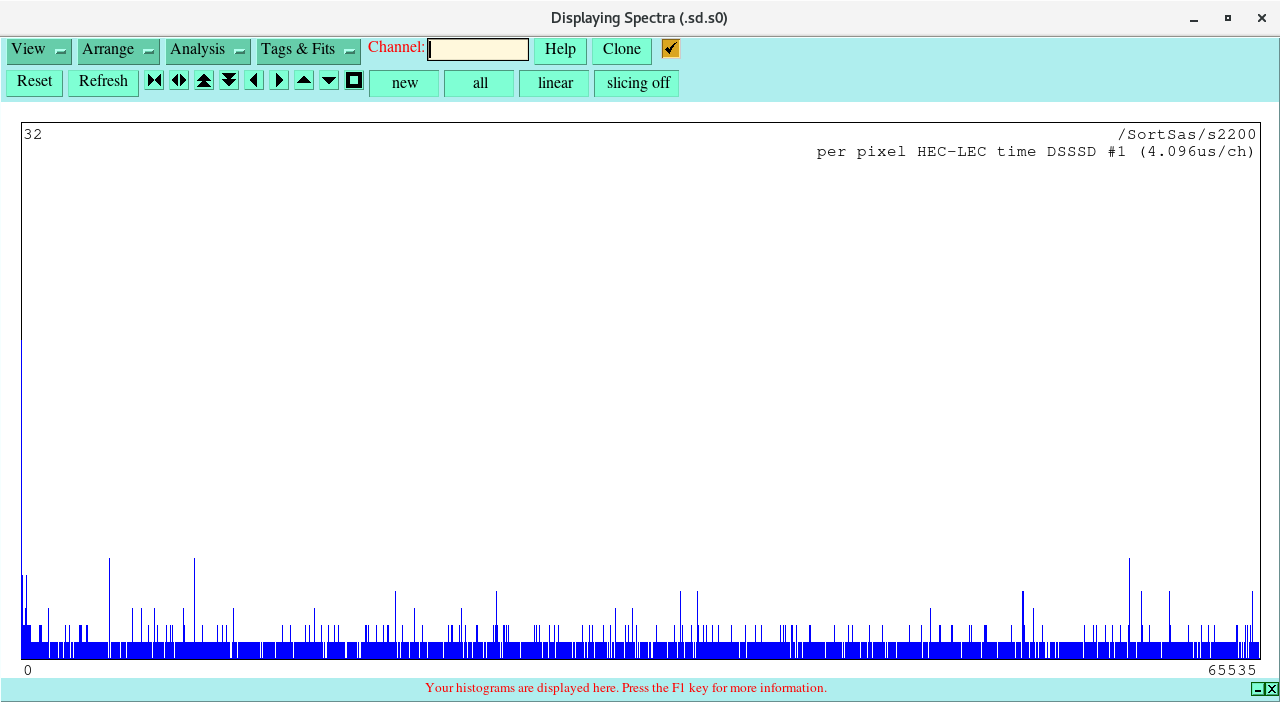Viewport: 1280px width, 702px height.
Task: Click the double down-arrow vertical scale icon
Action: 229,81
